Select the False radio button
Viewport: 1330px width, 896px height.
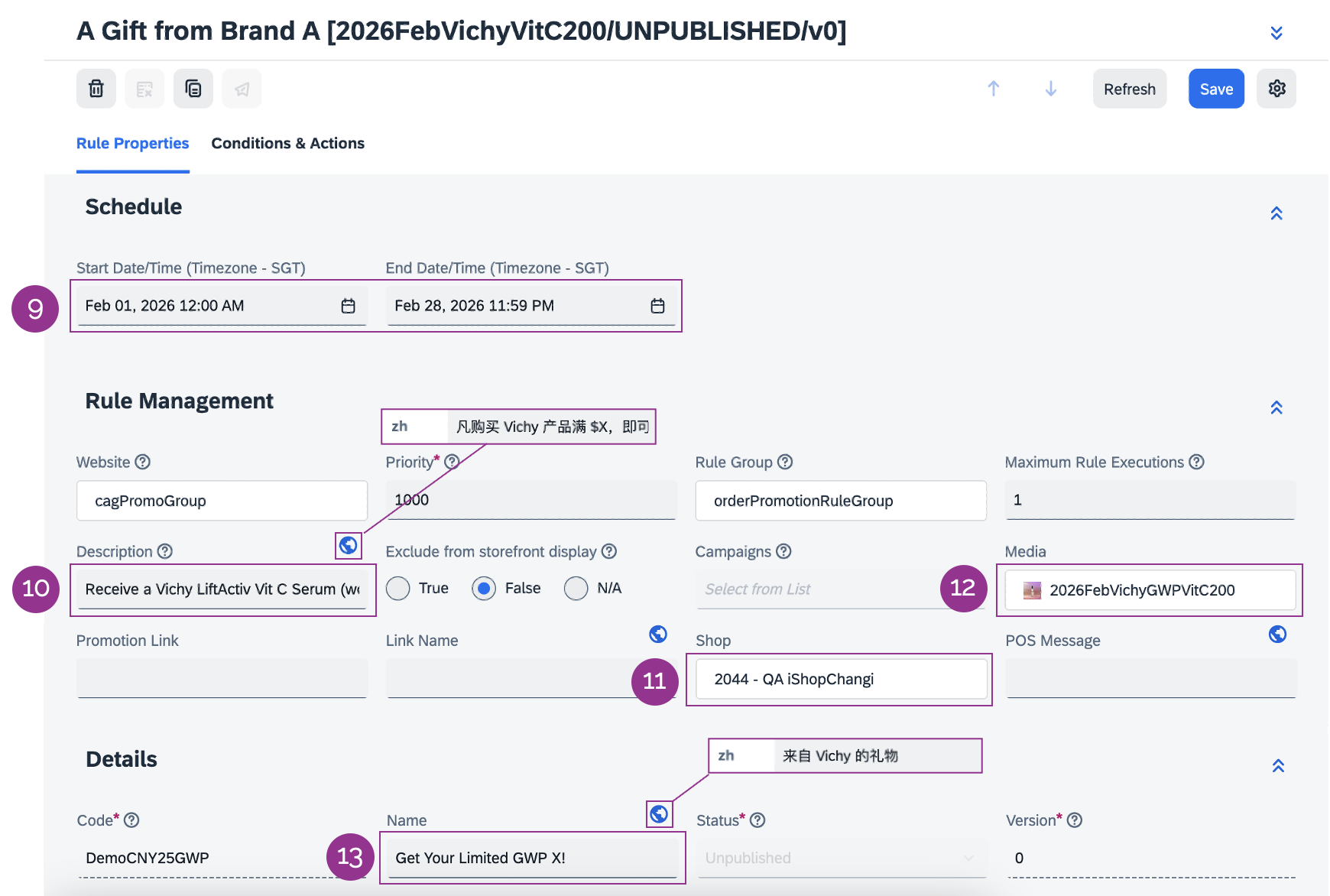point(484,589)
